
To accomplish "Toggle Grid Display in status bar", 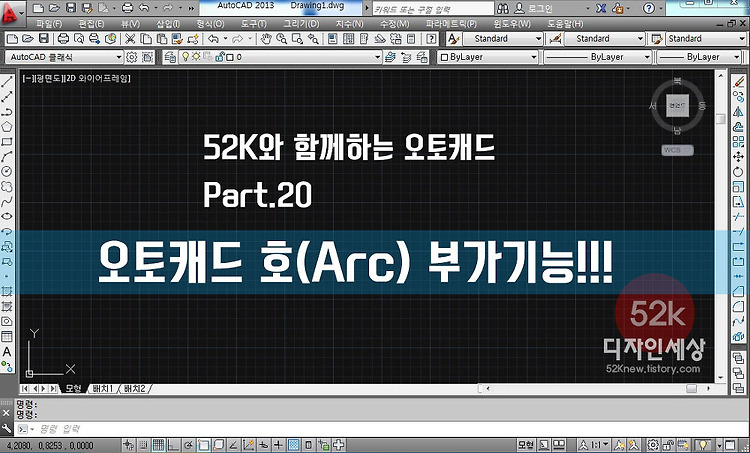I will (158, 445).
